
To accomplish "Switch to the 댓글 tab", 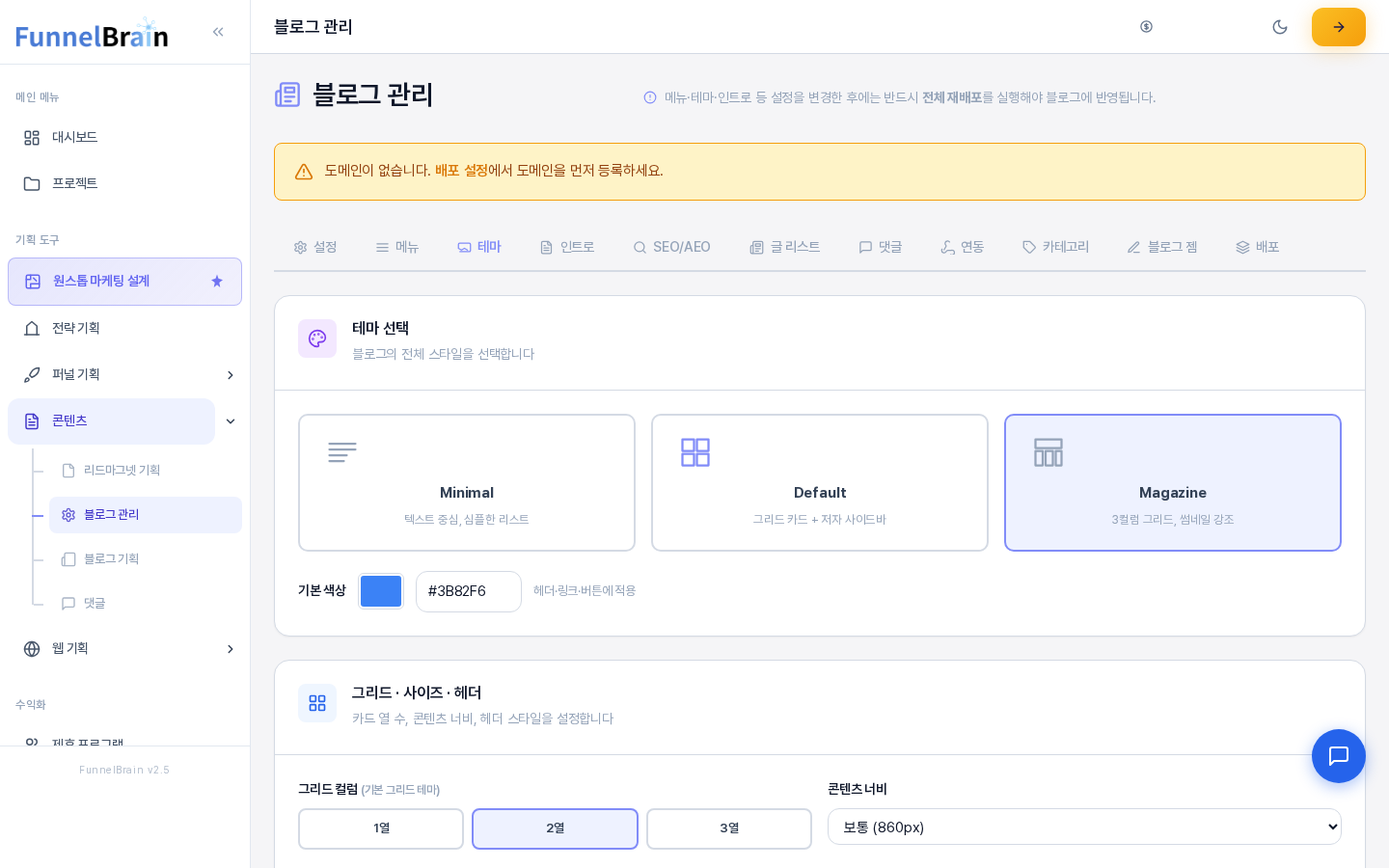I will 881,248.
